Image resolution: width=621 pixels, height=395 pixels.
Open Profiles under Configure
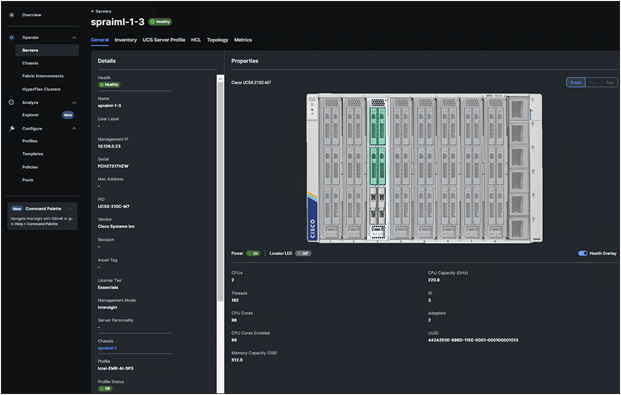coord(30,141)
